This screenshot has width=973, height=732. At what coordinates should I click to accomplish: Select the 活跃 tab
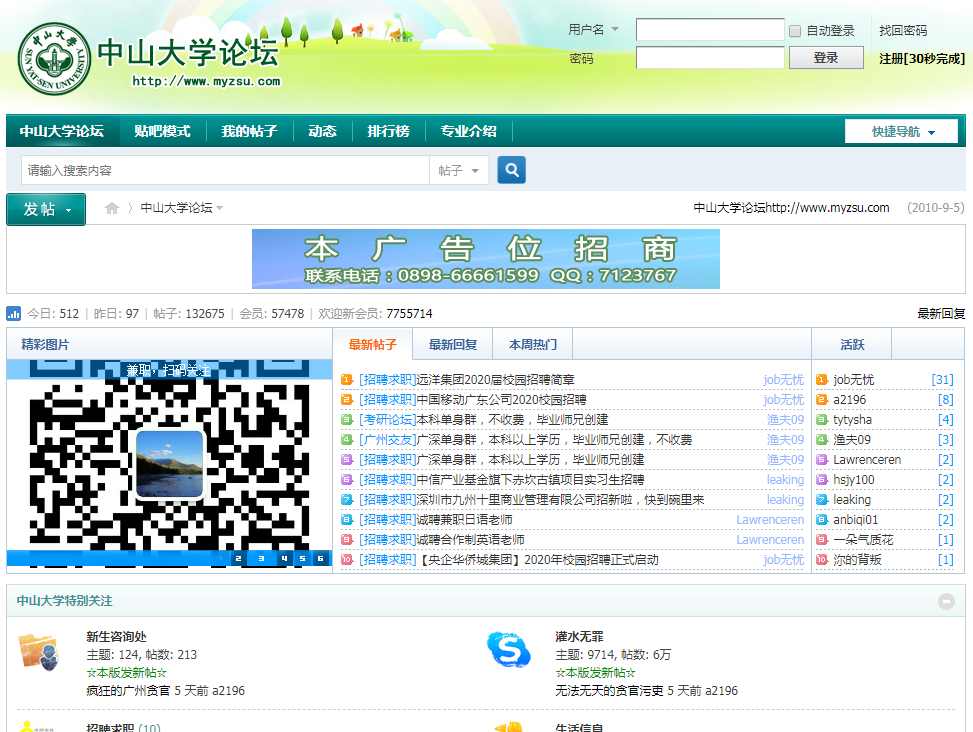coord(852,344)
